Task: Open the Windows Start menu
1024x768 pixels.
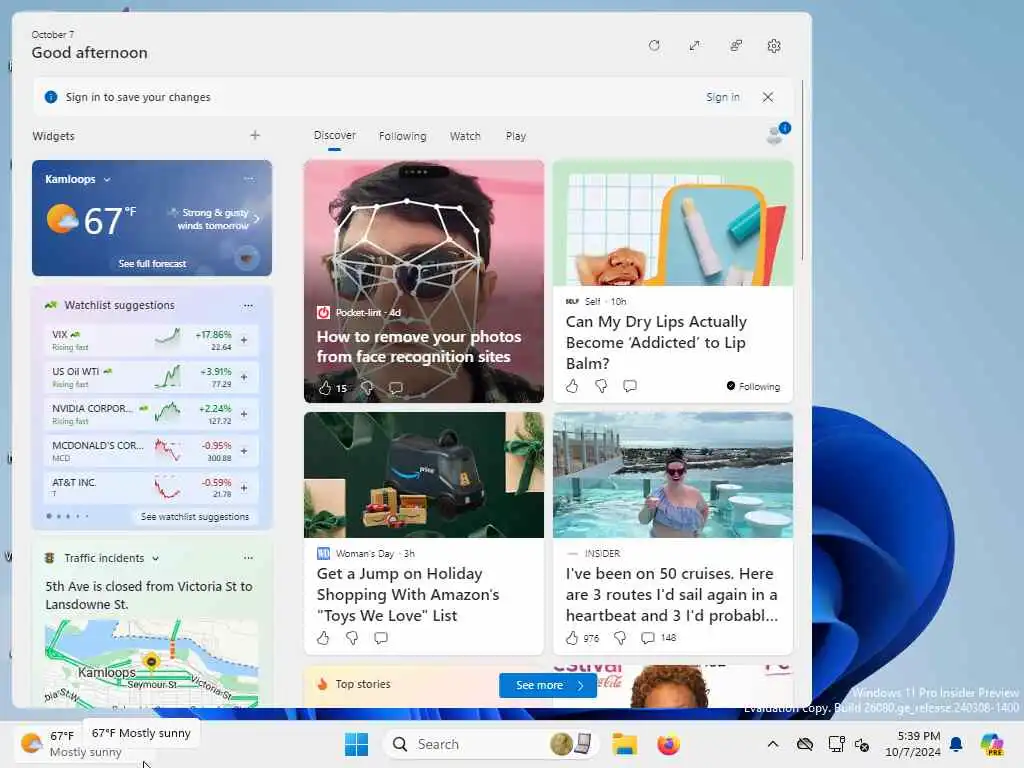Action: pos(356,744)
